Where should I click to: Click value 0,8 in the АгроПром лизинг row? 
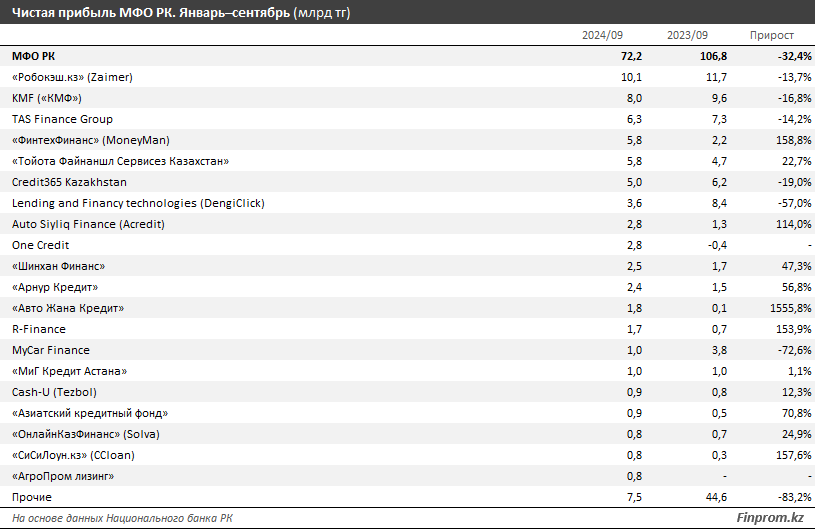634,476
